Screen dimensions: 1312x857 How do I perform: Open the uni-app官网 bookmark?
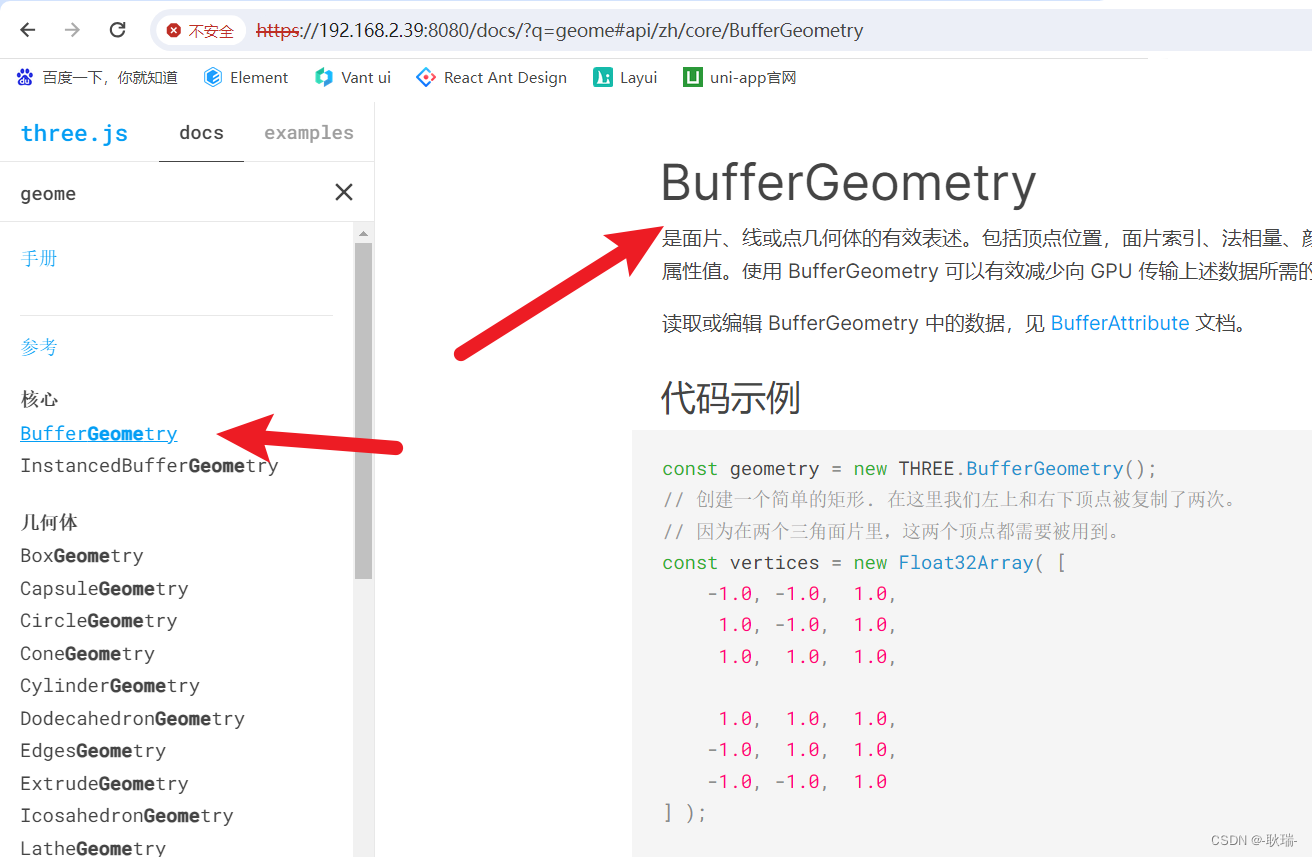click(x=739, y=77)
